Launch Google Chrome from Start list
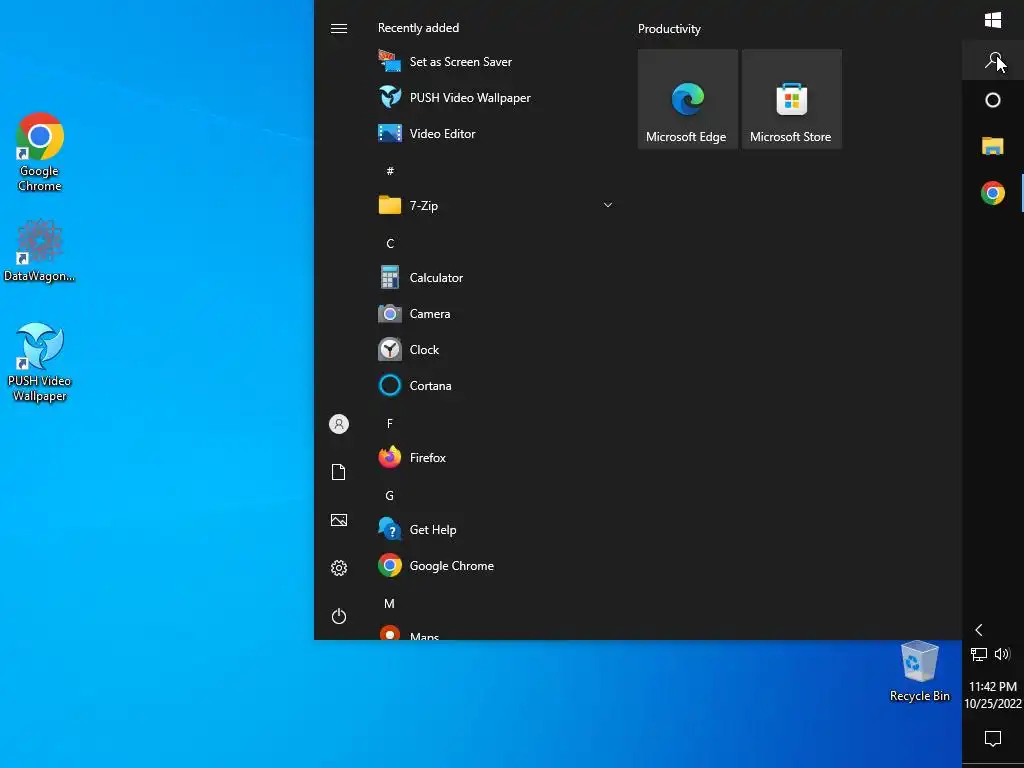The height and width of the screenshot is (768, 1024). (496, 566)
